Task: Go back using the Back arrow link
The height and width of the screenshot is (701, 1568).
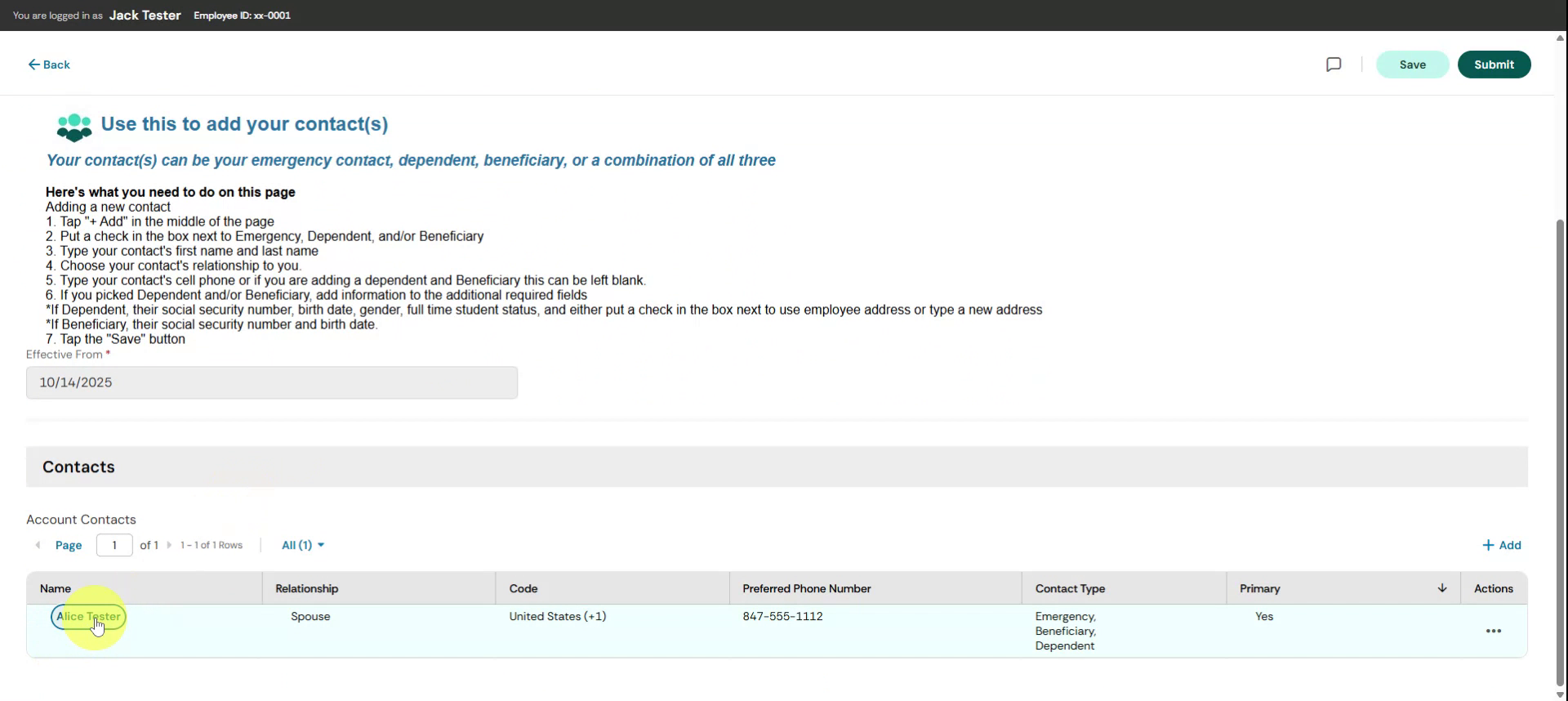Action: [x=49, y=65]
